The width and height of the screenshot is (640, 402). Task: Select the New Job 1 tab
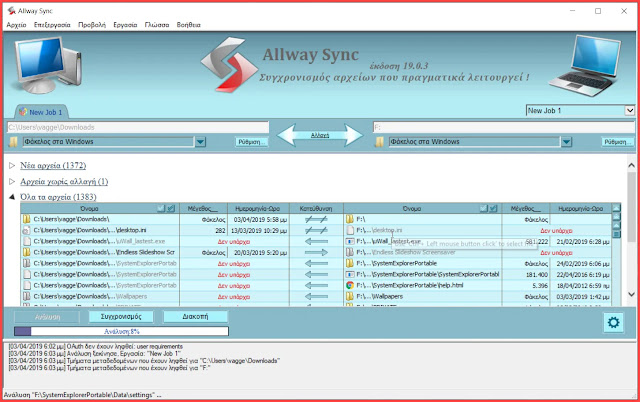(x=41, y=112)
